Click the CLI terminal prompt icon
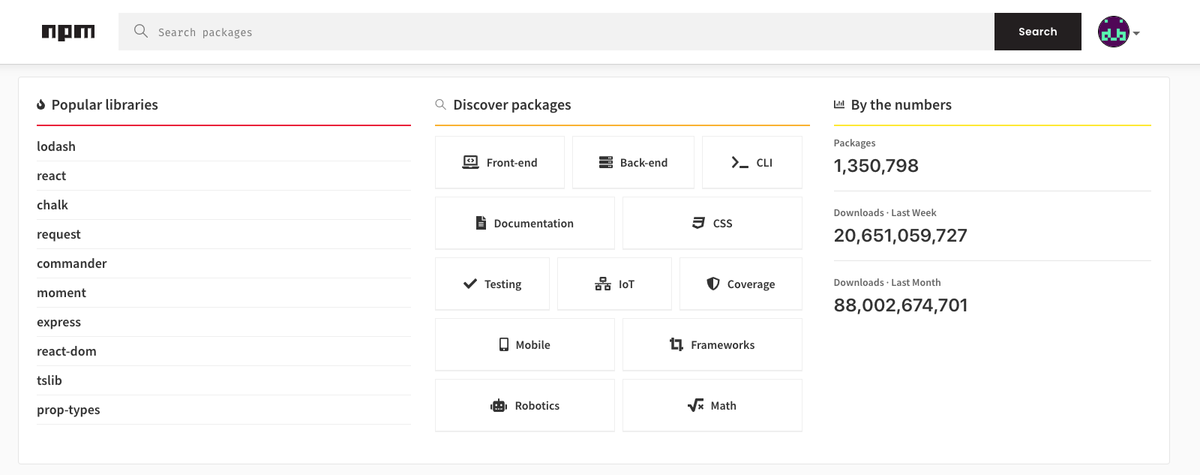This screenshot has height=475, width=1200. pyautogui.click(x=740, y=162)
